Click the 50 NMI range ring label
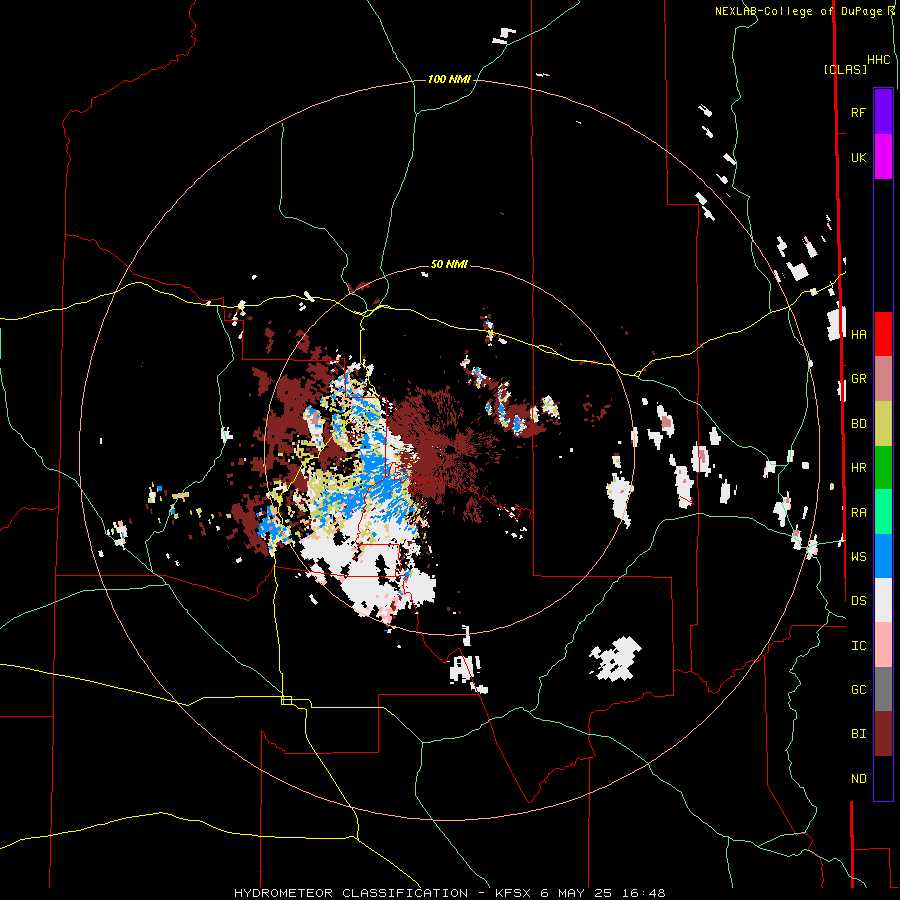This screenshot has height=900, width=900. coord(449,264)
